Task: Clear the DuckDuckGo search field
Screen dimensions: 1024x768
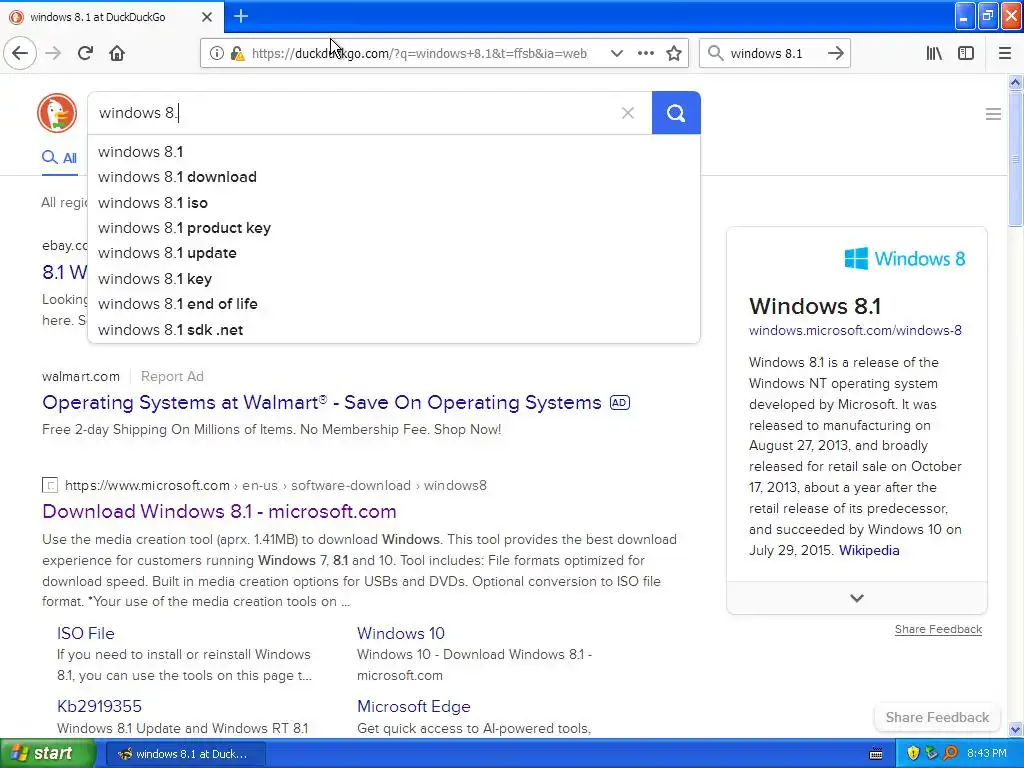Action: pos(628,113)
